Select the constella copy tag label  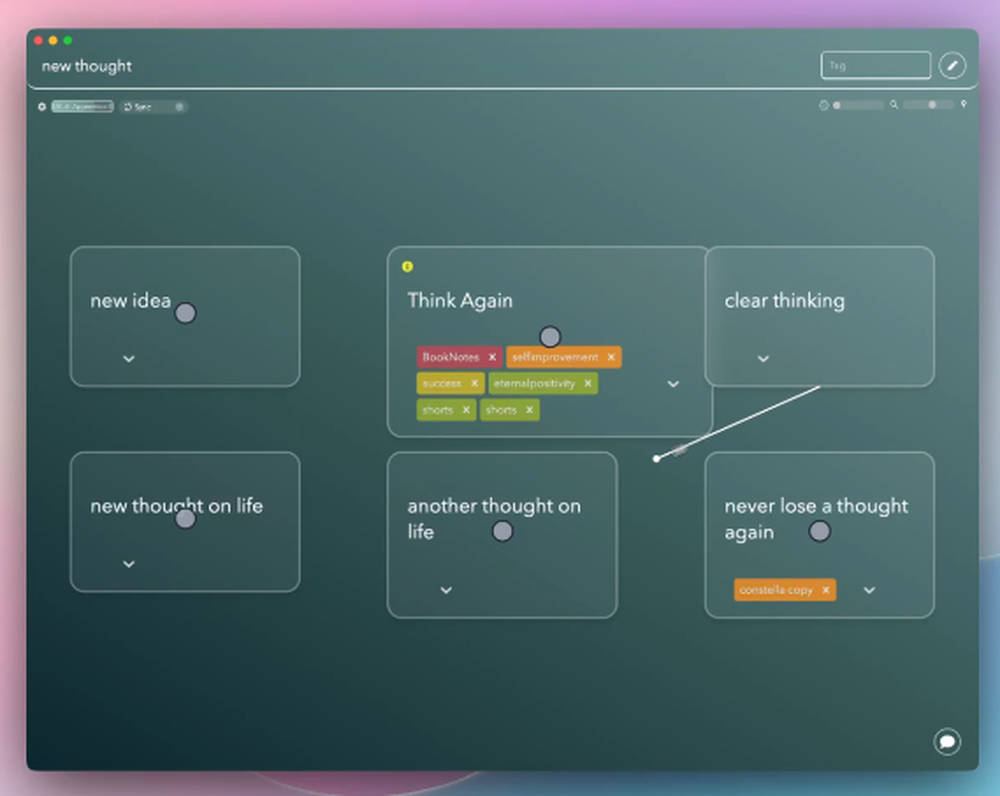776,590
